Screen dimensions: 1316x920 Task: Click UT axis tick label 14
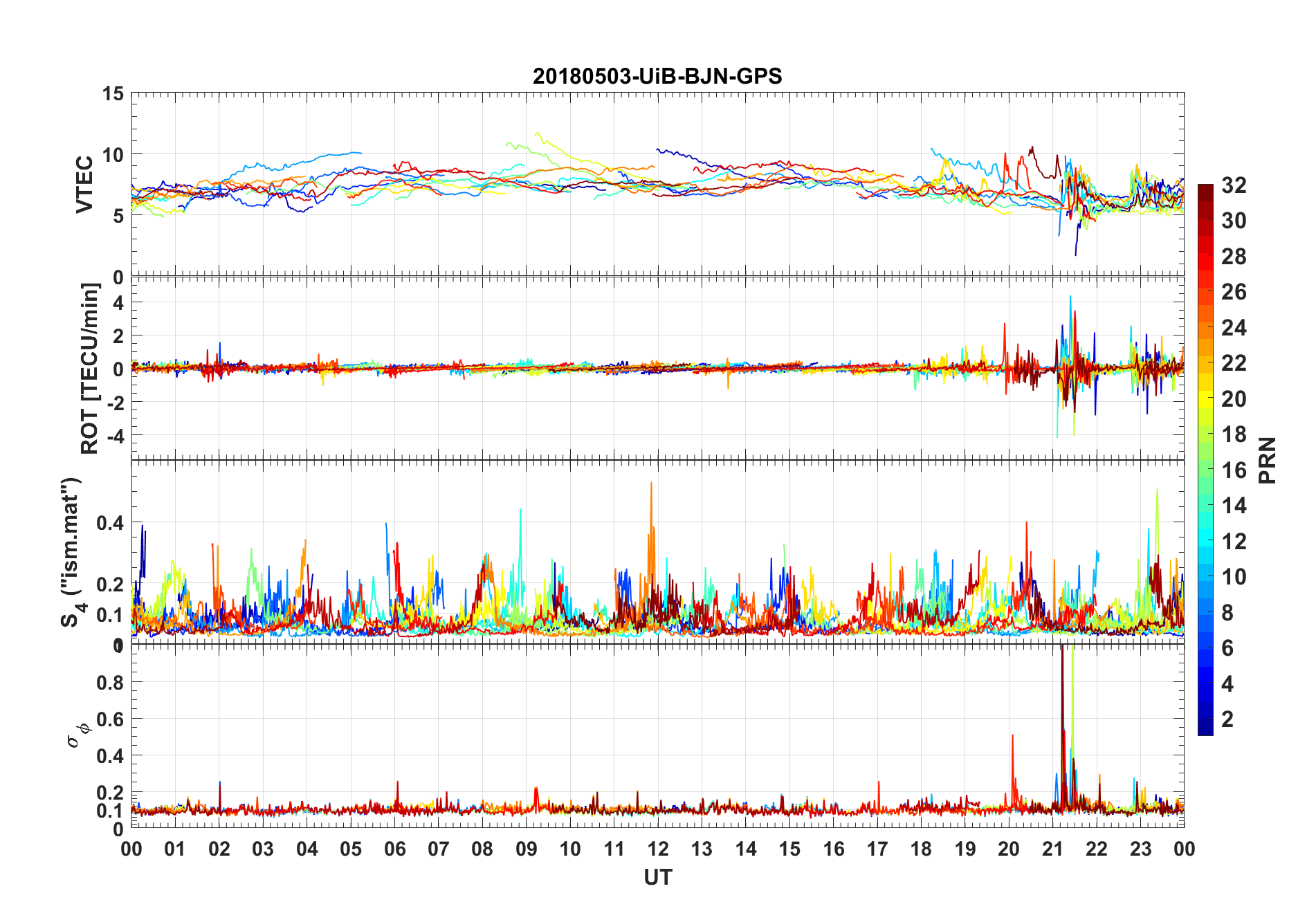point(746,849)
